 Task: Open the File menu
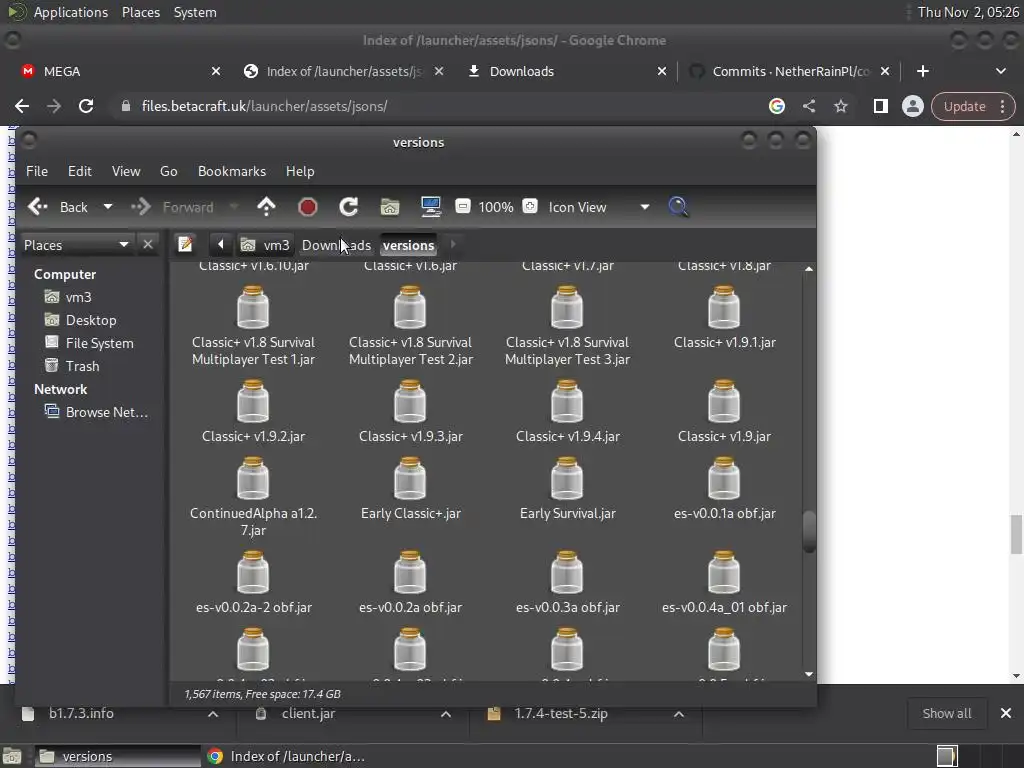[37, 171]
